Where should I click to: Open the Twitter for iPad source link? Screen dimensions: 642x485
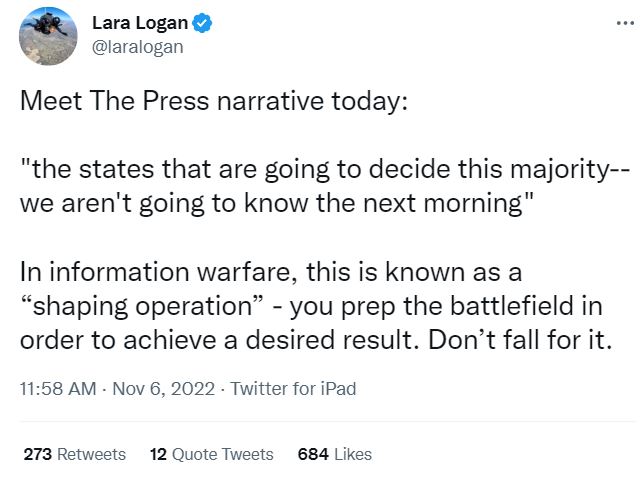pos(293,389)
